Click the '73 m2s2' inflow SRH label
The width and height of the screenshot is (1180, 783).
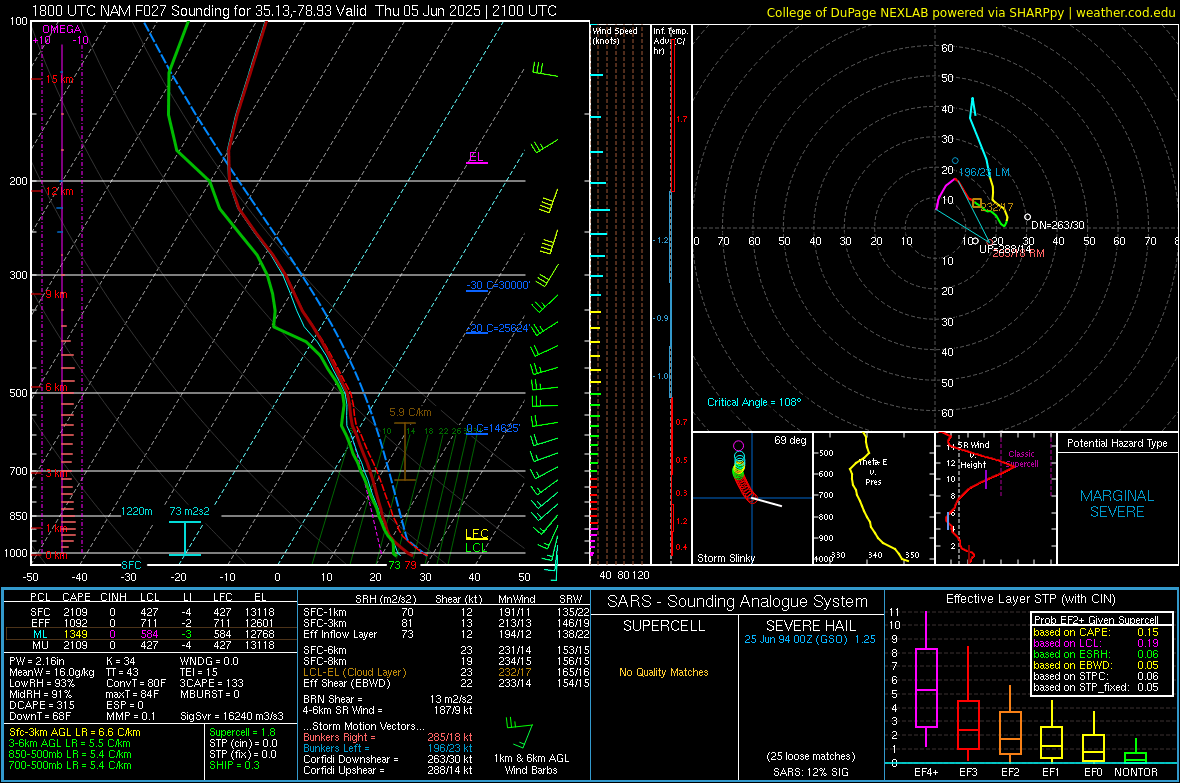(189, 511)
